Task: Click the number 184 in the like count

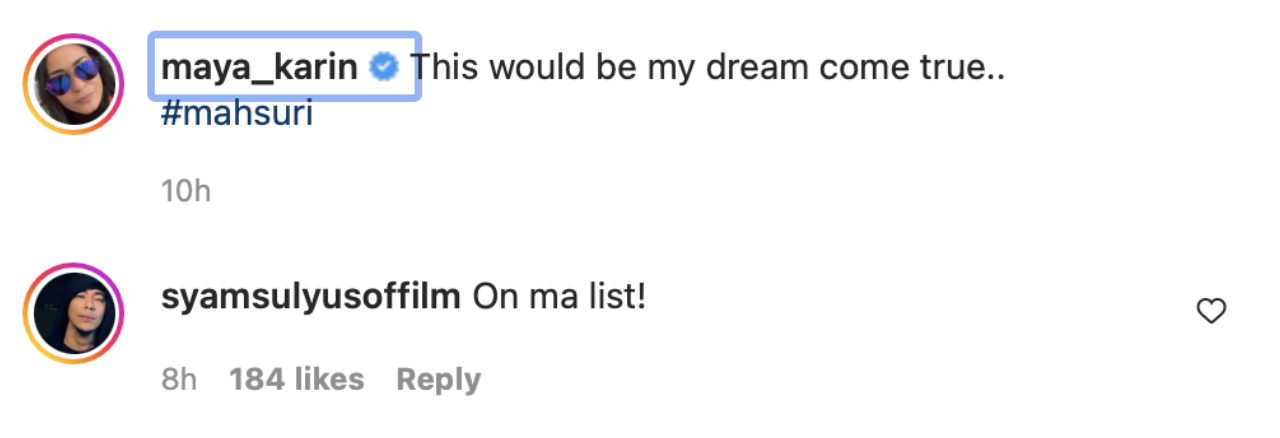Action: click(255, 379)
